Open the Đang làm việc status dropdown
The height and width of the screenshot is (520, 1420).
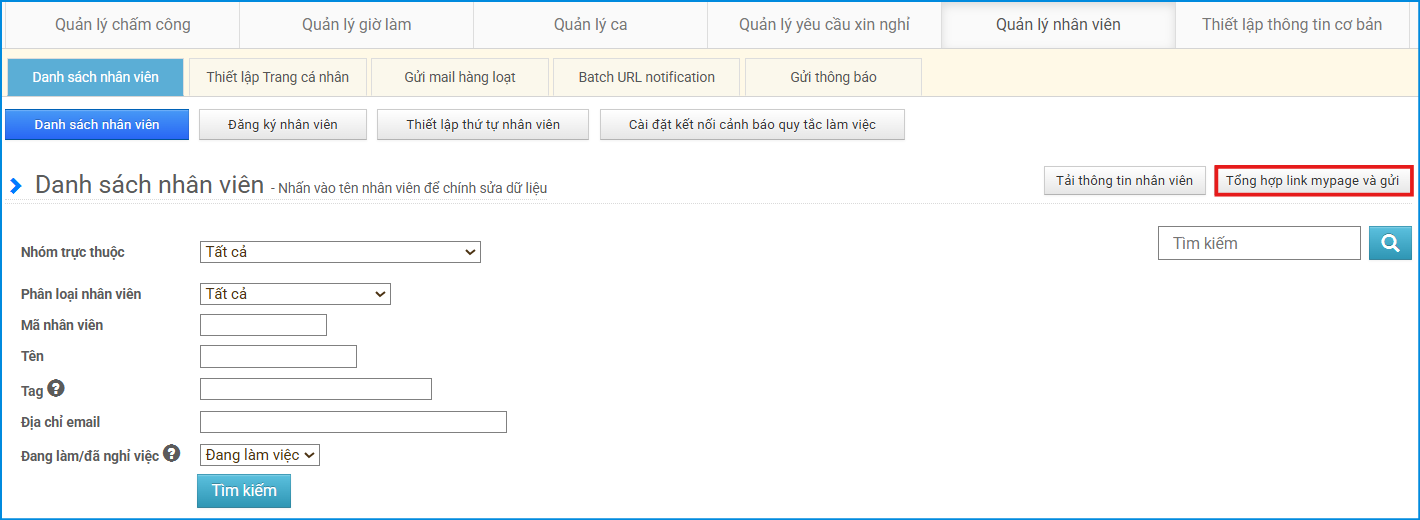[259, 455]
